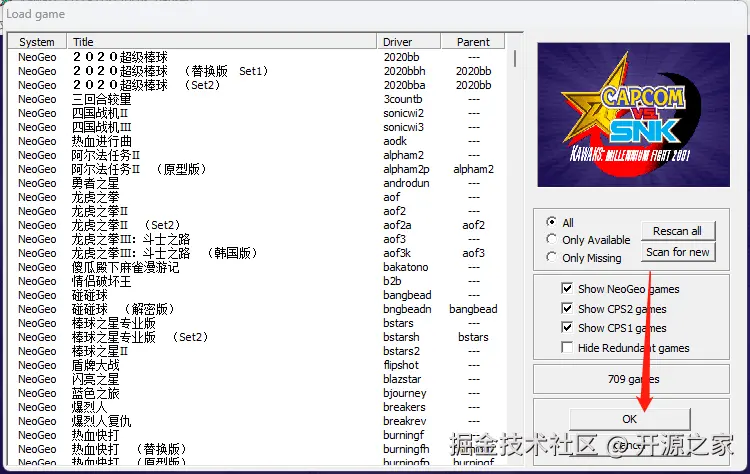This screenshot has height=474, width=750.
Task: Click the Rescan all button
Action: click(678, 231)
